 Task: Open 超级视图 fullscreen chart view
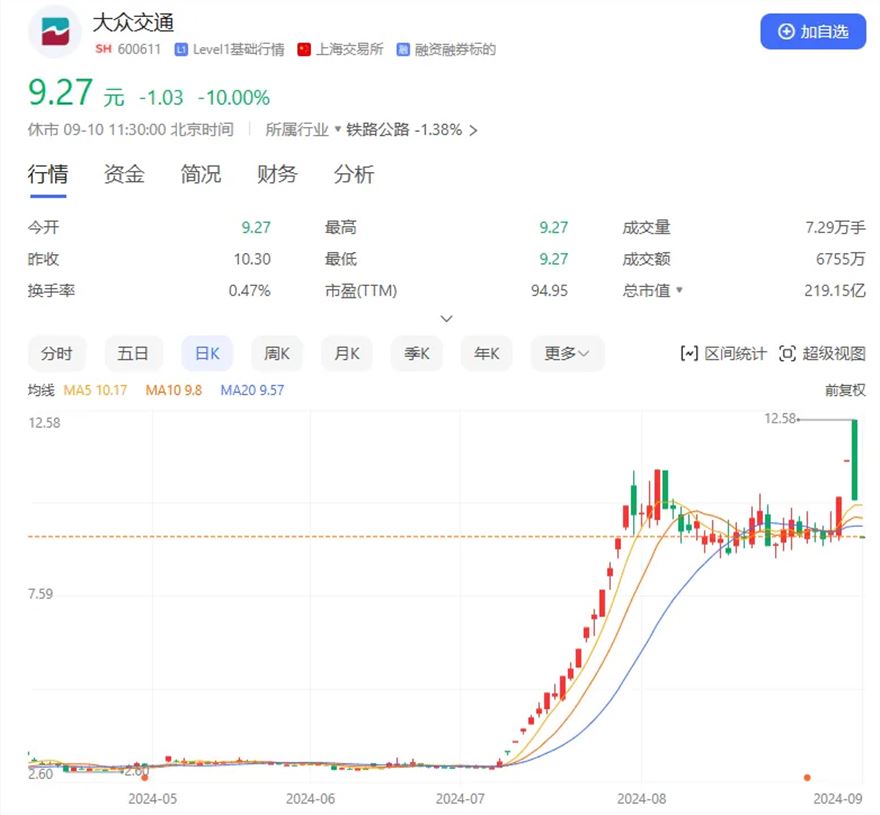click(821, 353)
